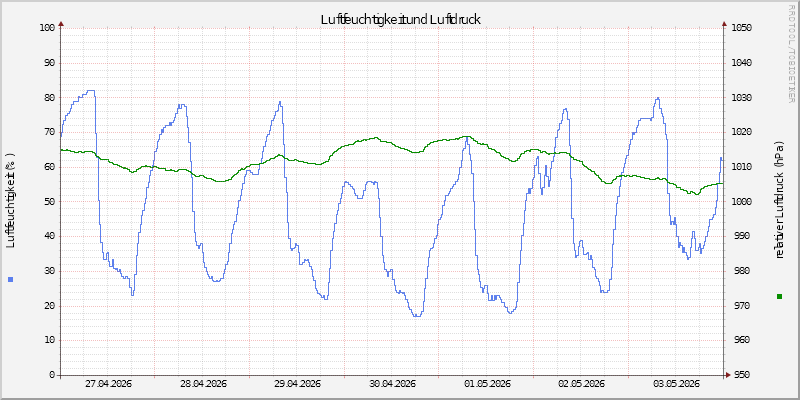The image size is (800, 400).
Task: Click the 0 value on humidity axis
Action: (52, 375)
